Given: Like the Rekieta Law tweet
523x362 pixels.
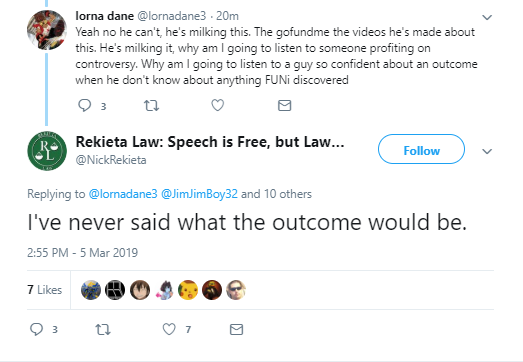Looking at the screenshot, I should tap(169, 329).
